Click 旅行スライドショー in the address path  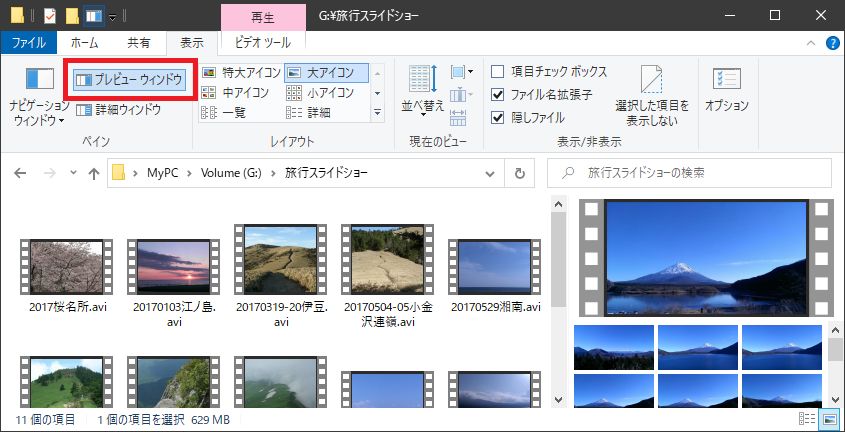pyautogui.click(x=326, y=173)
